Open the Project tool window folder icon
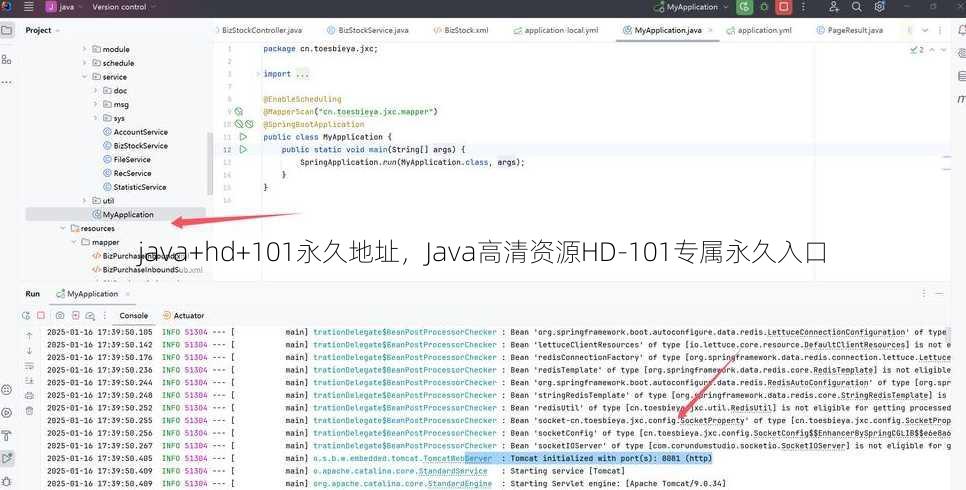 point(7,30)
